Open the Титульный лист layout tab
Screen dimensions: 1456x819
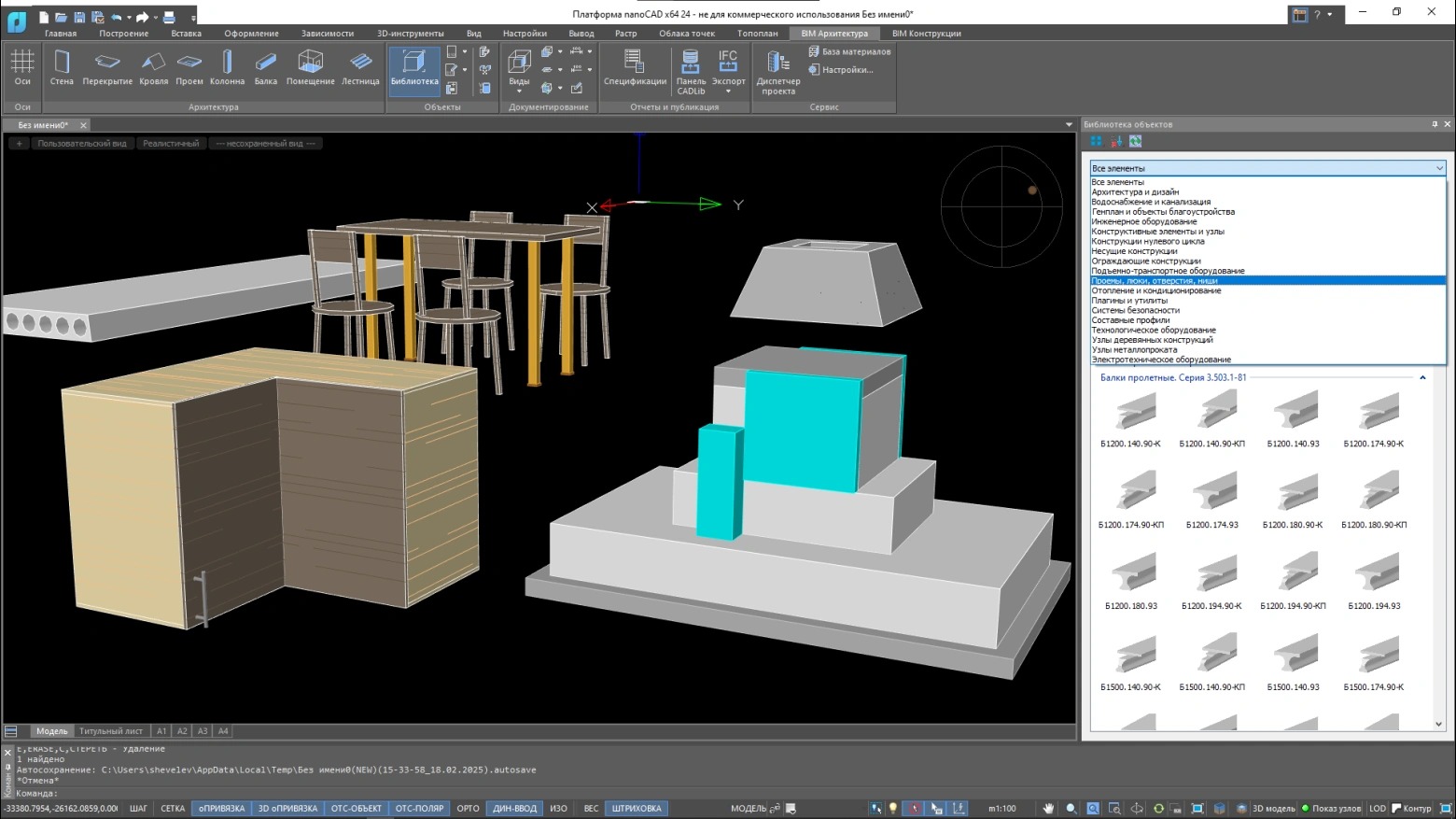[111, 731]
